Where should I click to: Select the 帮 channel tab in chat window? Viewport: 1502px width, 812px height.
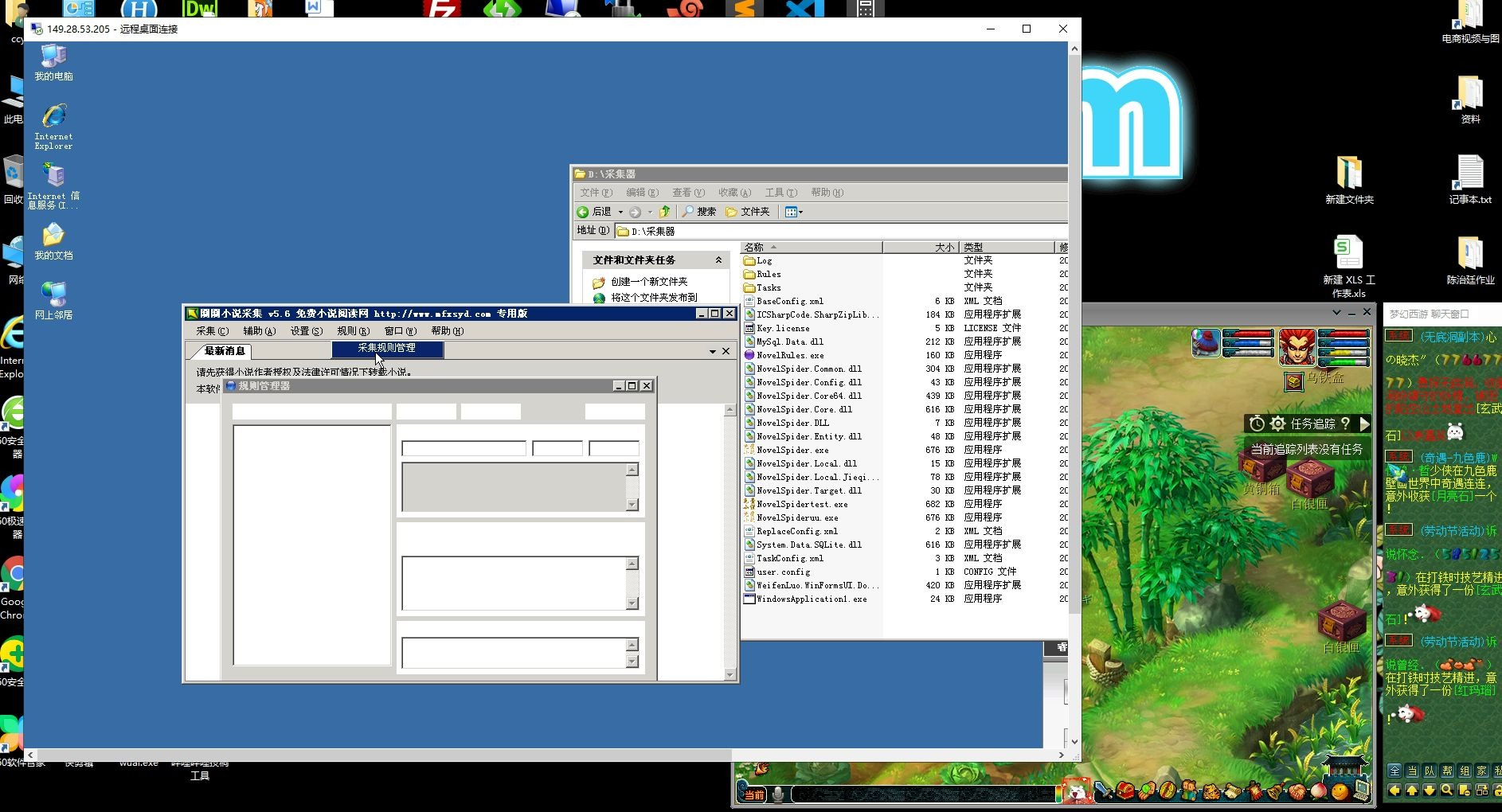1446,771
